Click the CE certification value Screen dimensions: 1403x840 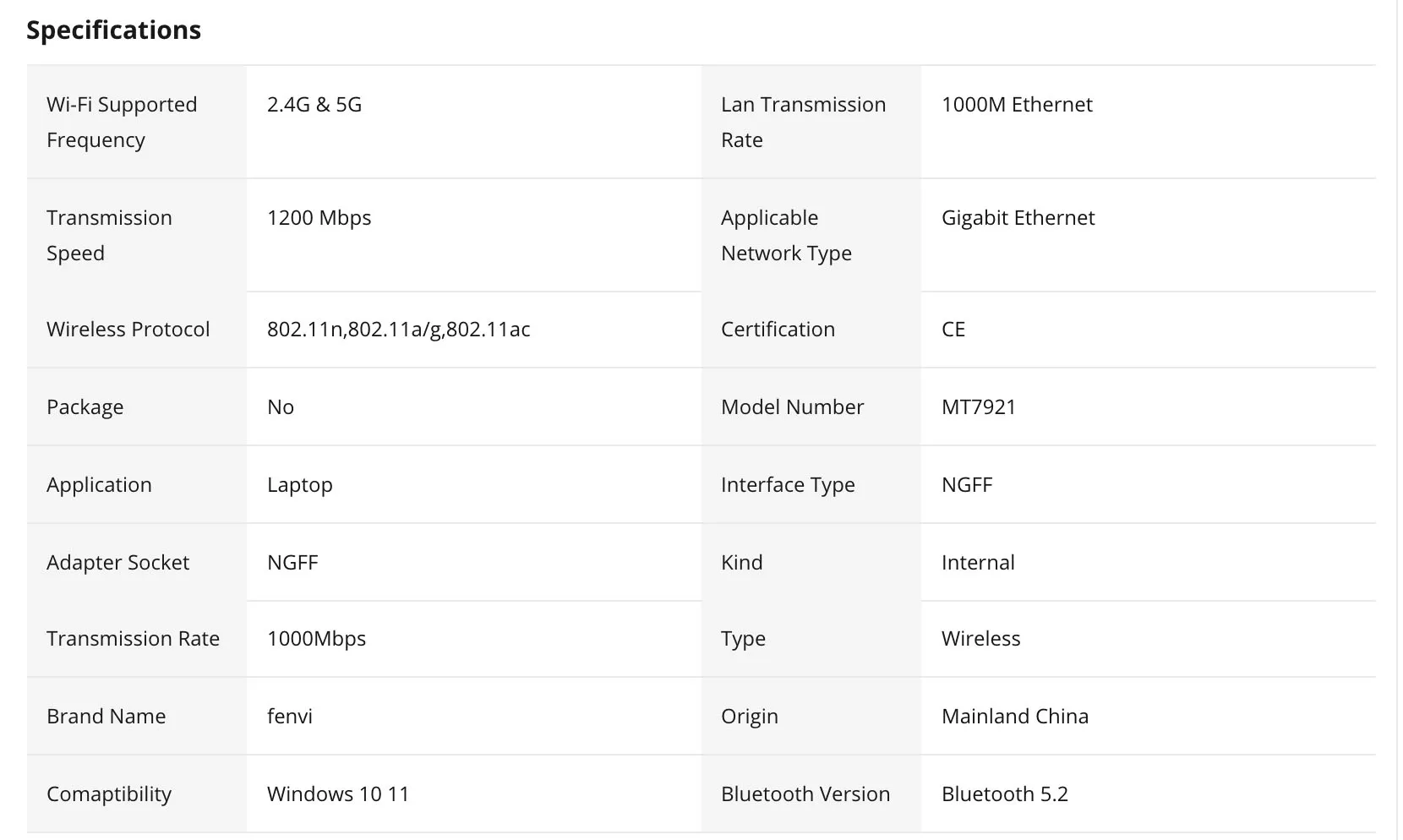(953, 330)
